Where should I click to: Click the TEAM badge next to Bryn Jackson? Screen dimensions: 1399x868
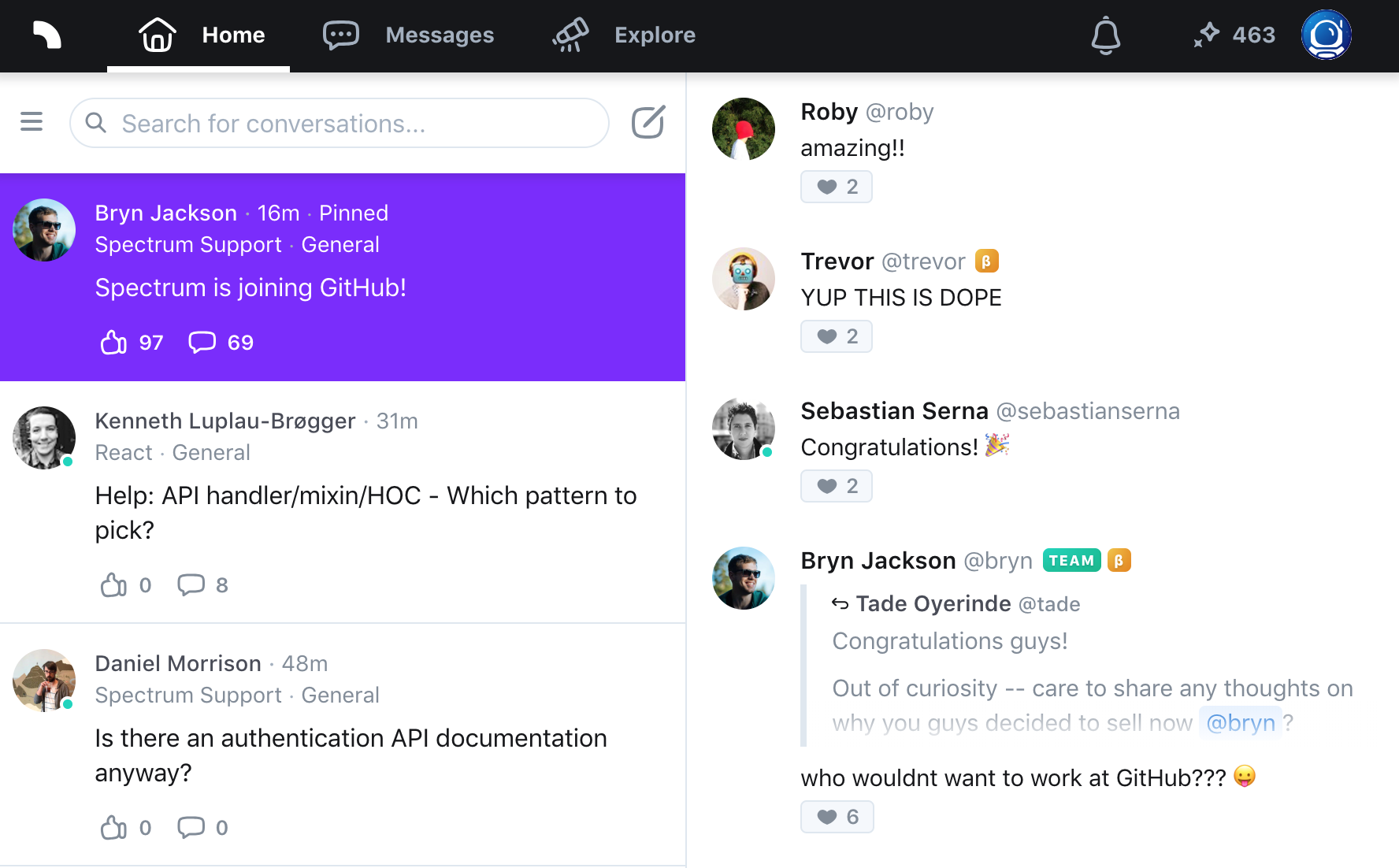(1072, 560)
